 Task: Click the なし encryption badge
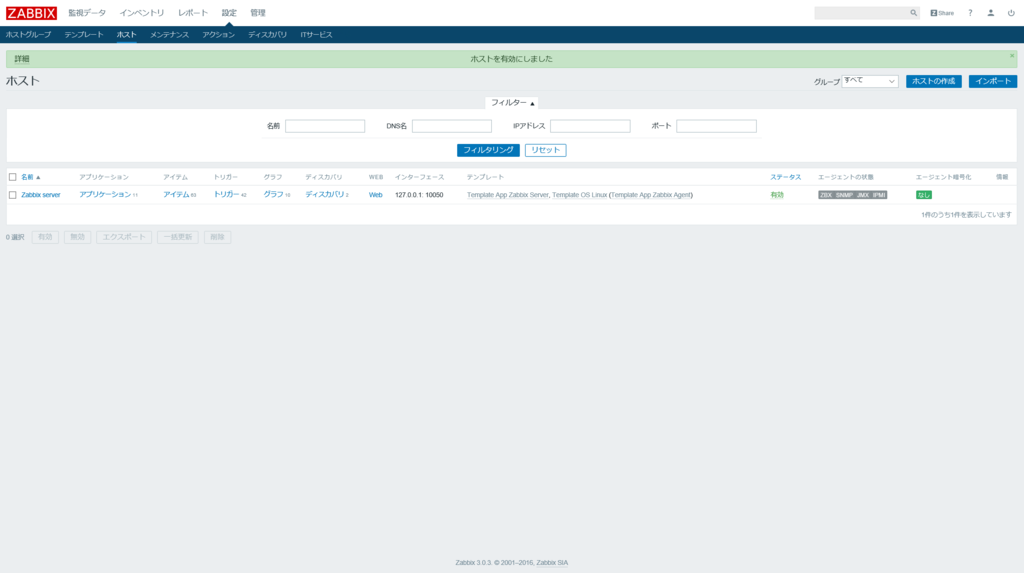point(923,195)
